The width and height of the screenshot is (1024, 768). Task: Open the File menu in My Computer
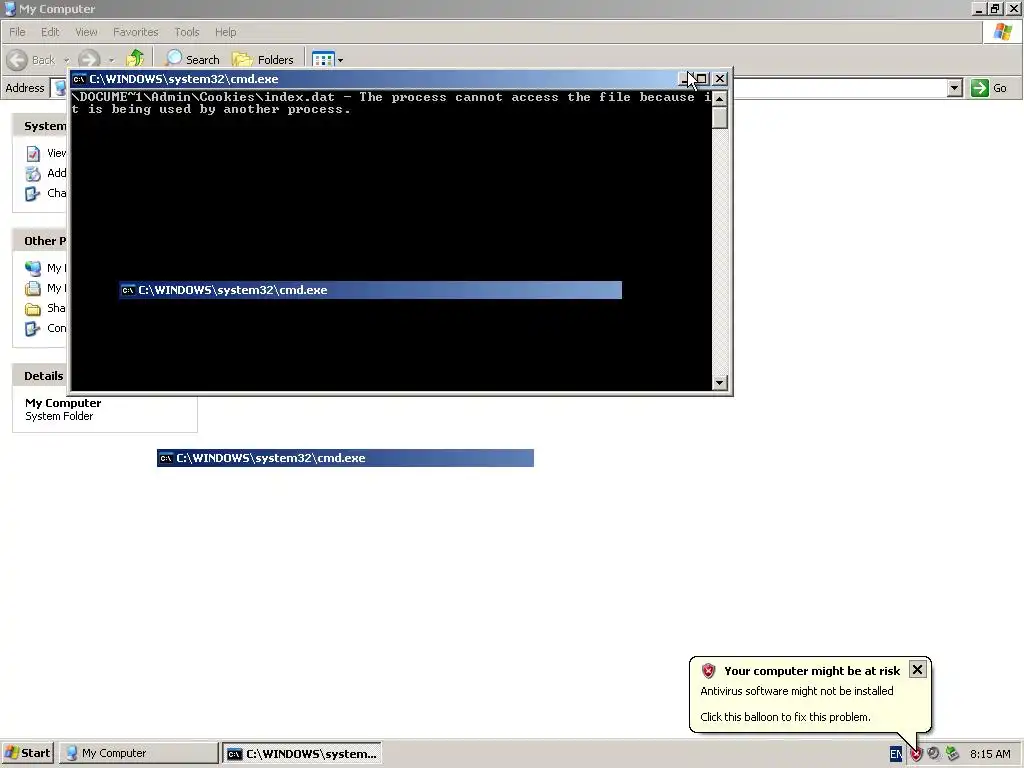[x=17, y=32]
